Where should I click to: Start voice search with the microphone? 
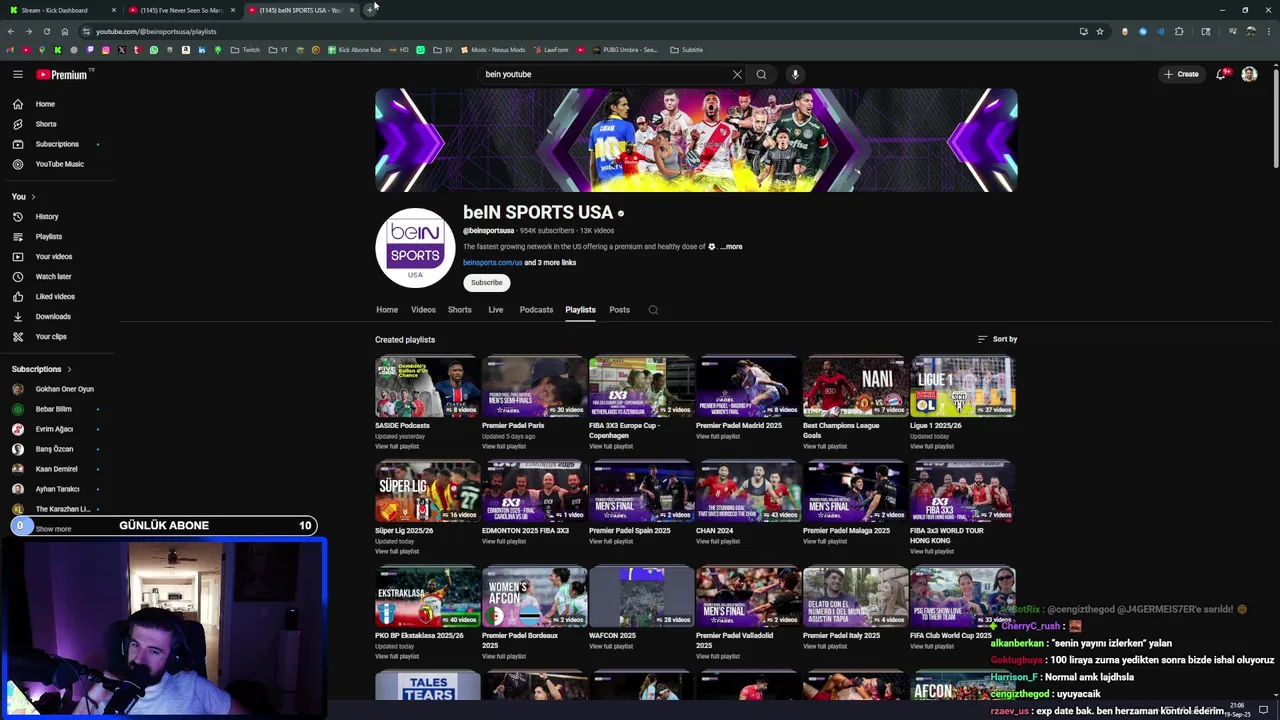[x=795, y=74]
